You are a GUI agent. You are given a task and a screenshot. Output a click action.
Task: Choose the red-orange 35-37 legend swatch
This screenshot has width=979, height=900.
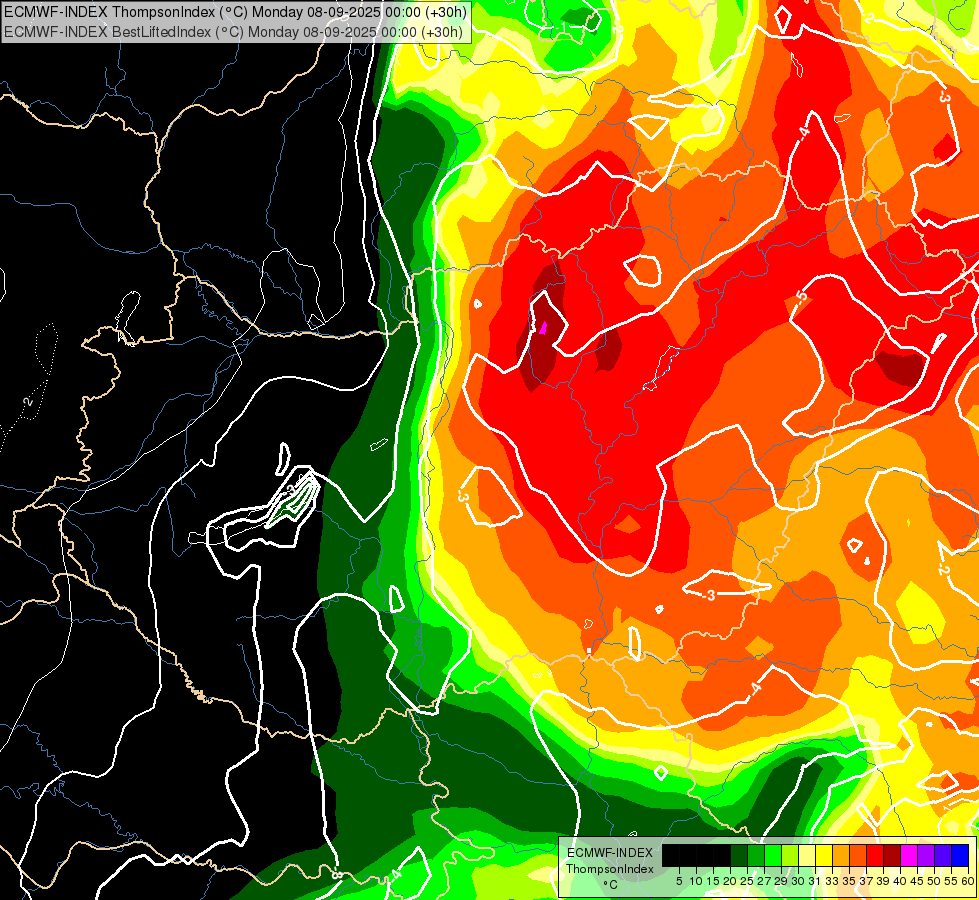[x=858, y=855]
